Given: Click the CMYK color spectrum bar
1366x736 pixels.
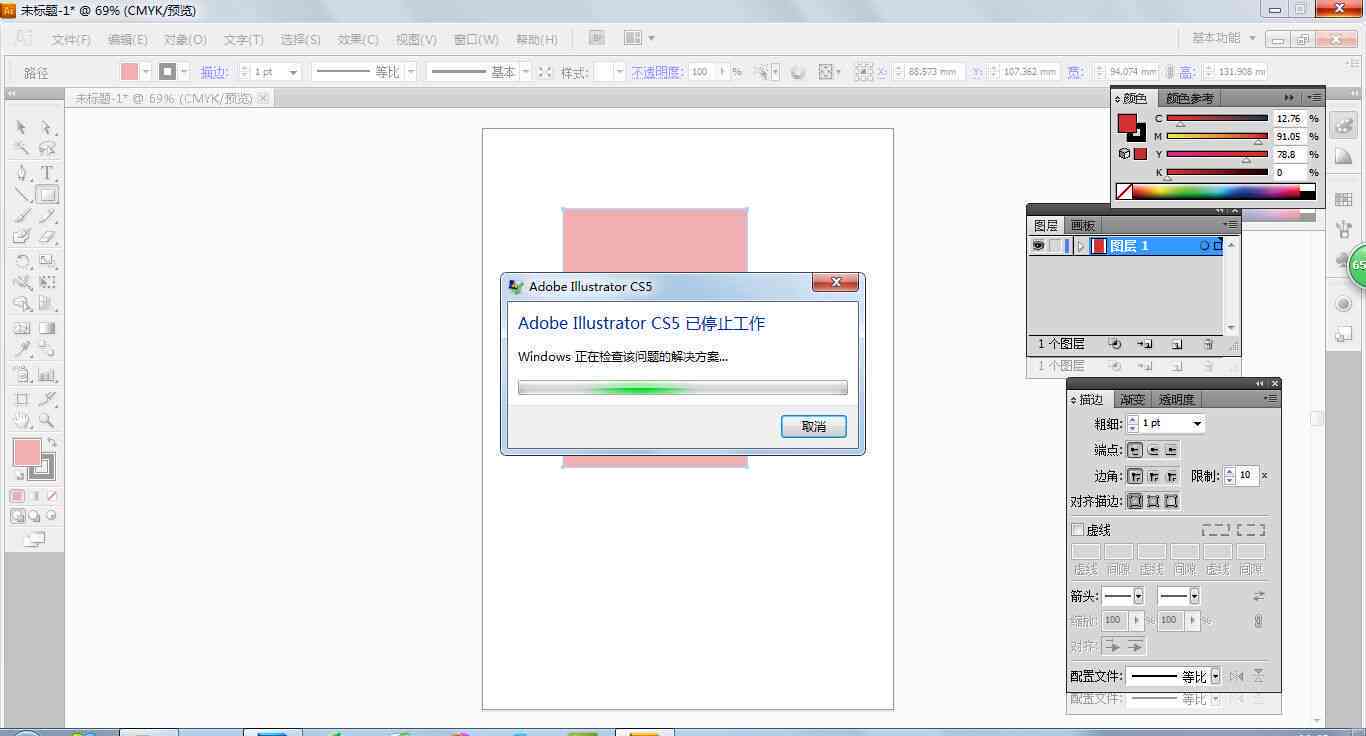Looking at the screenshot, I should point(1216,192).
